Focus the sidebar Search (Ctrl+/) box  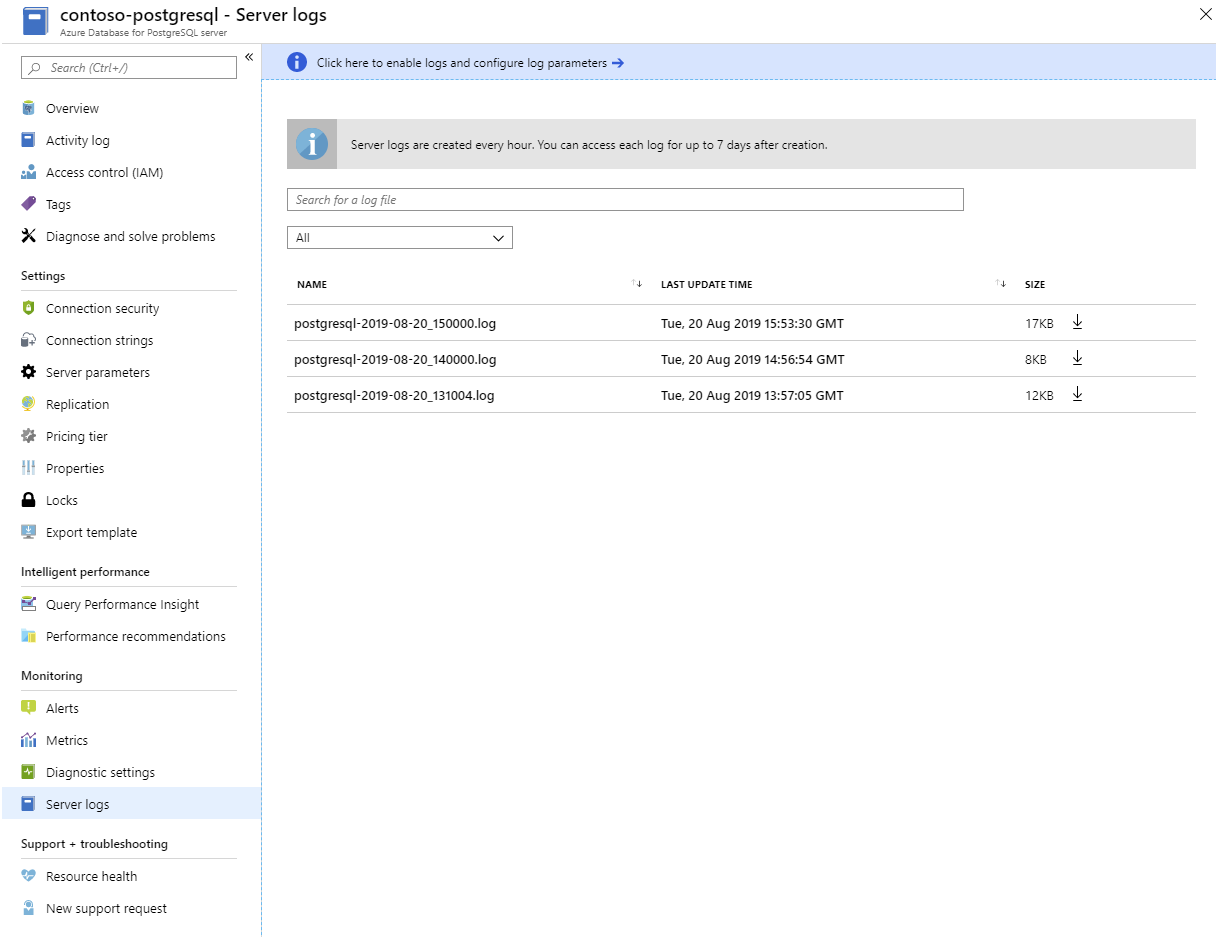[129, 67]
